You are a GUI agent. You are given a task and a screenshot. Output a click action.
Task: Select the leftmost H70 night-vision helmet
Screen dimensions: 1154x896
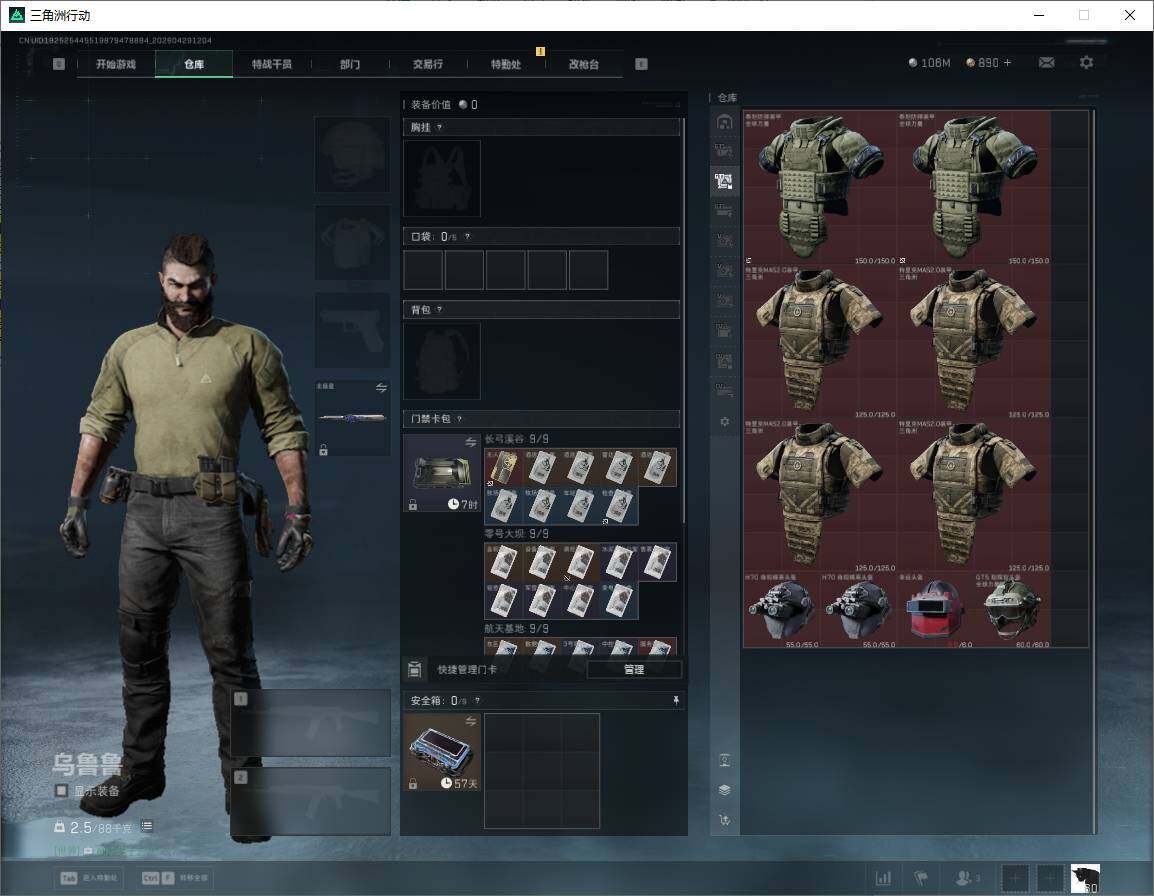(x=782, y=610)
